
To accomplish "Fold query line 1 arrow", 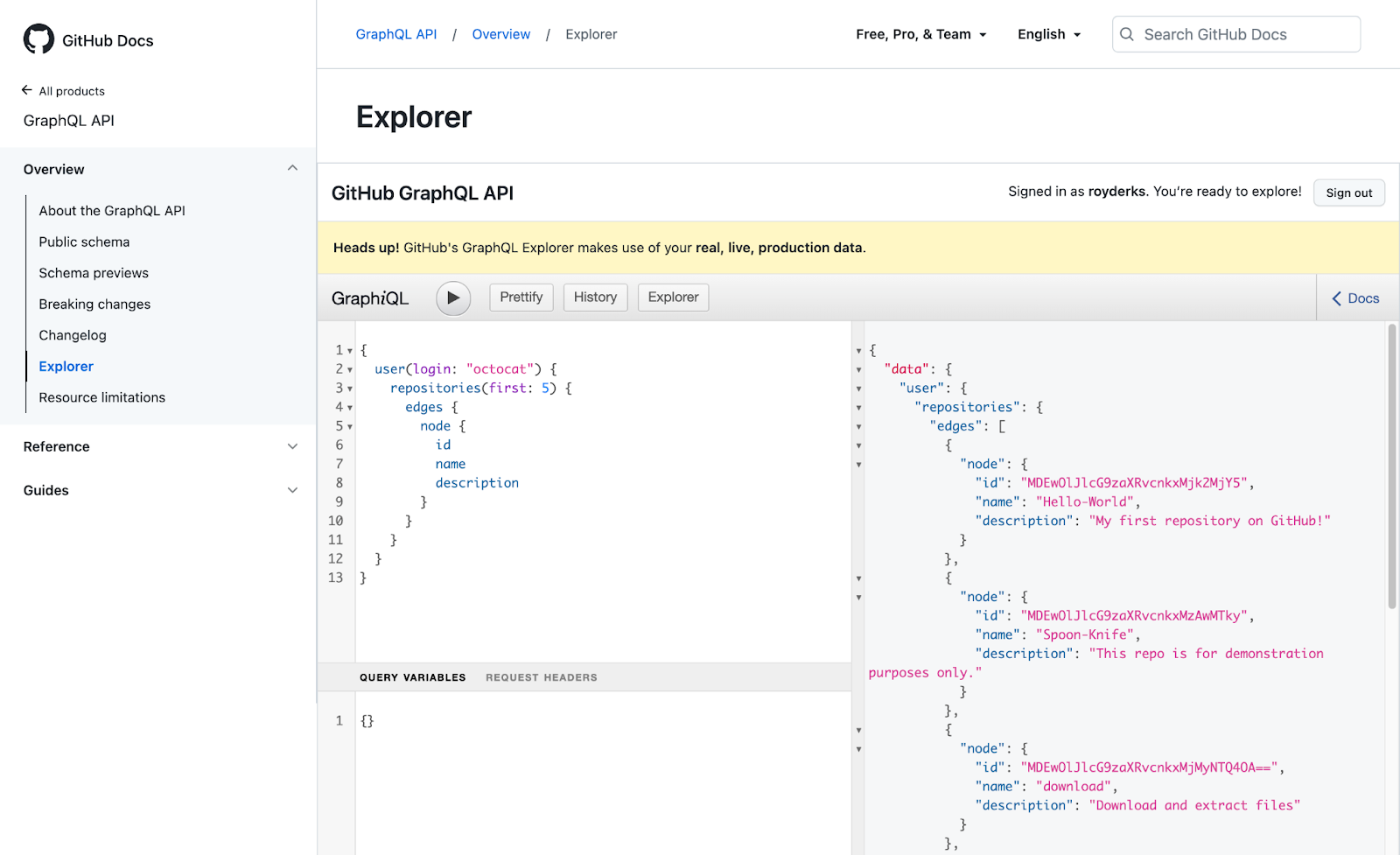I will [350, 351].
